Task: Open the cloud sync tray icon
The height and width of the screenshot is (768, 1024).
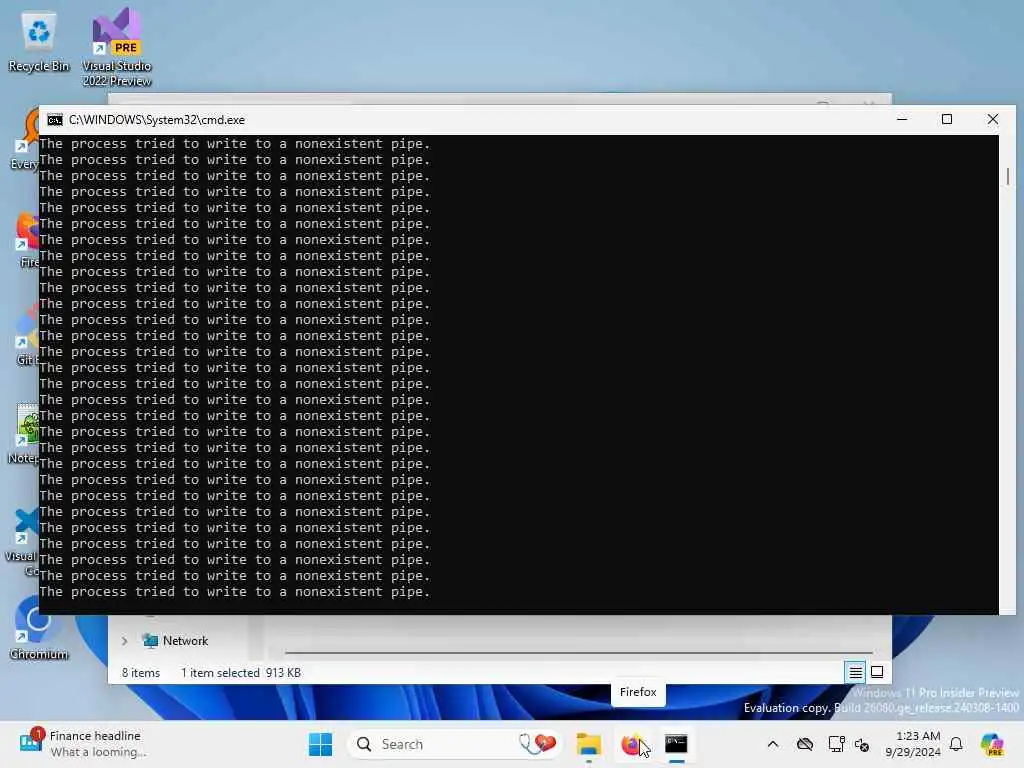Action: point(805,744)
